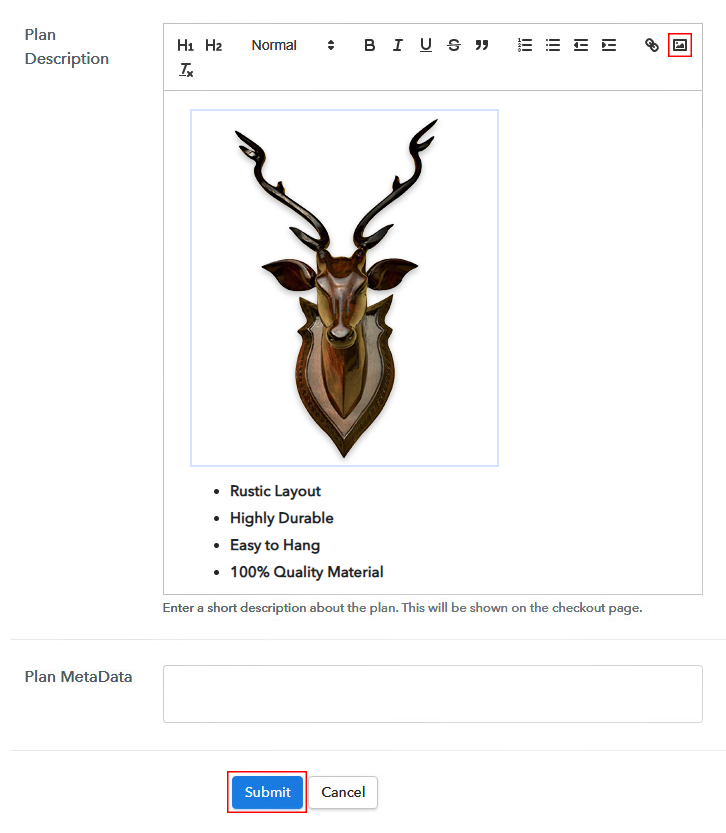Create a numbered list
This screenshot has width=726, height=833.
[525, 45]
